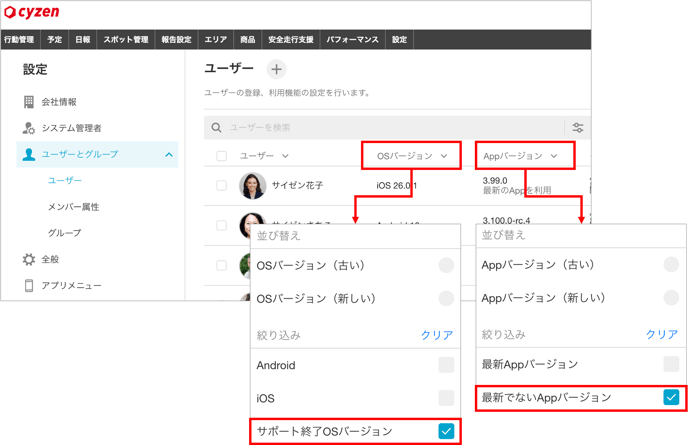Open the Appバージョン column dropdown
The image size is (688, 445).
click(x=526, y=156)
